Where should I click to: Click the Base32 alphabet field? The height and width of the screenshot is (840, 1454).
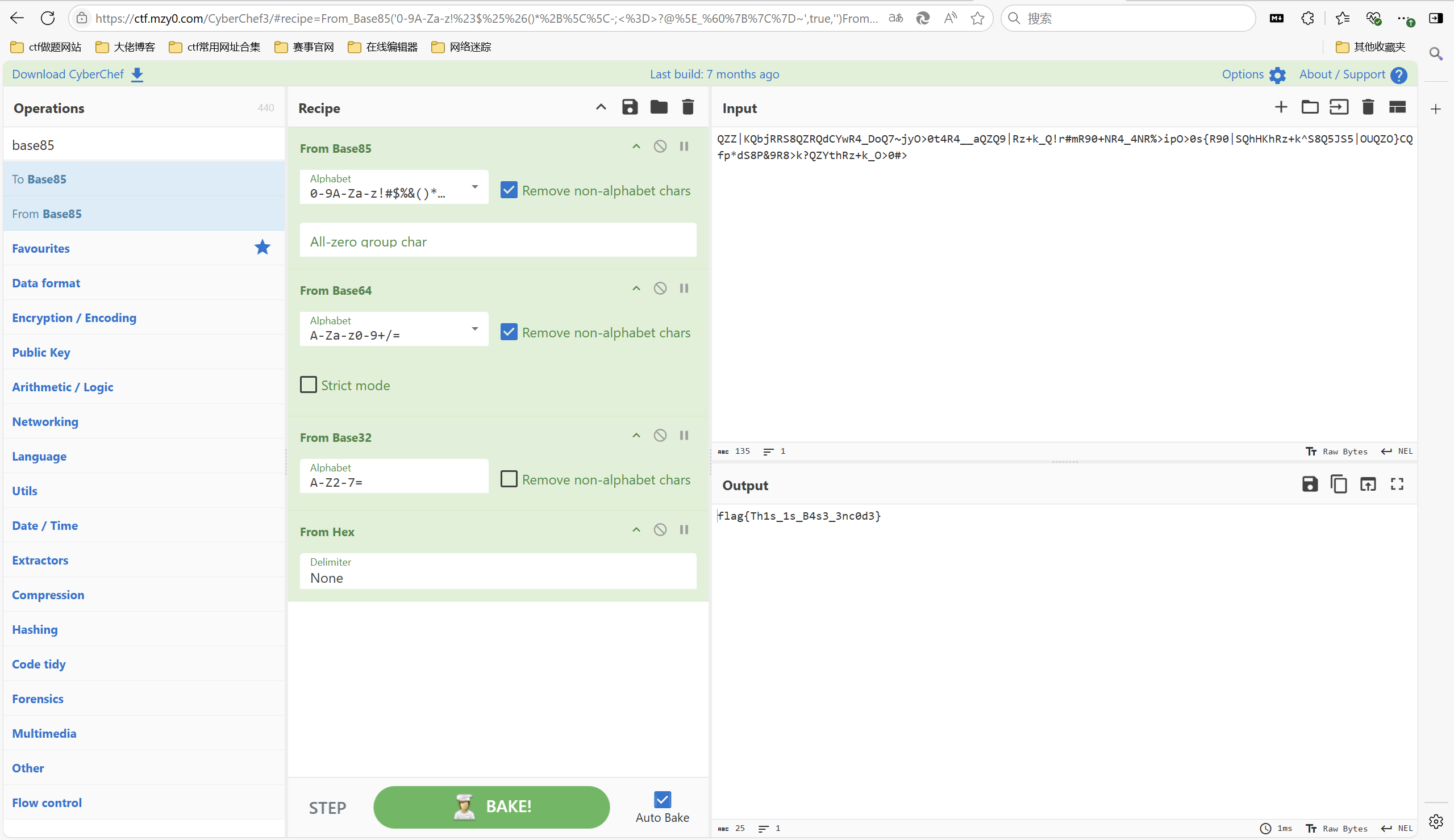[x=394, y=476]
